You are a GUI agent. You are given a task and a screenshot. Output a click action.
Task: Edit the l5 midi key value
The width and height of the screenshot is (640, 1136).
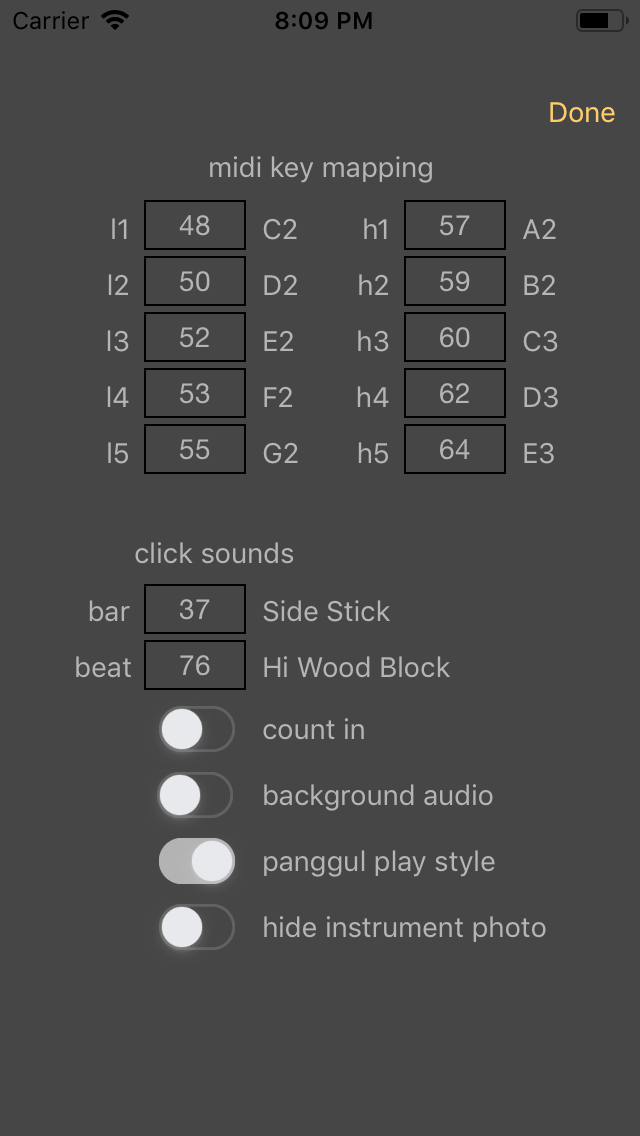[x=195, y=450]
